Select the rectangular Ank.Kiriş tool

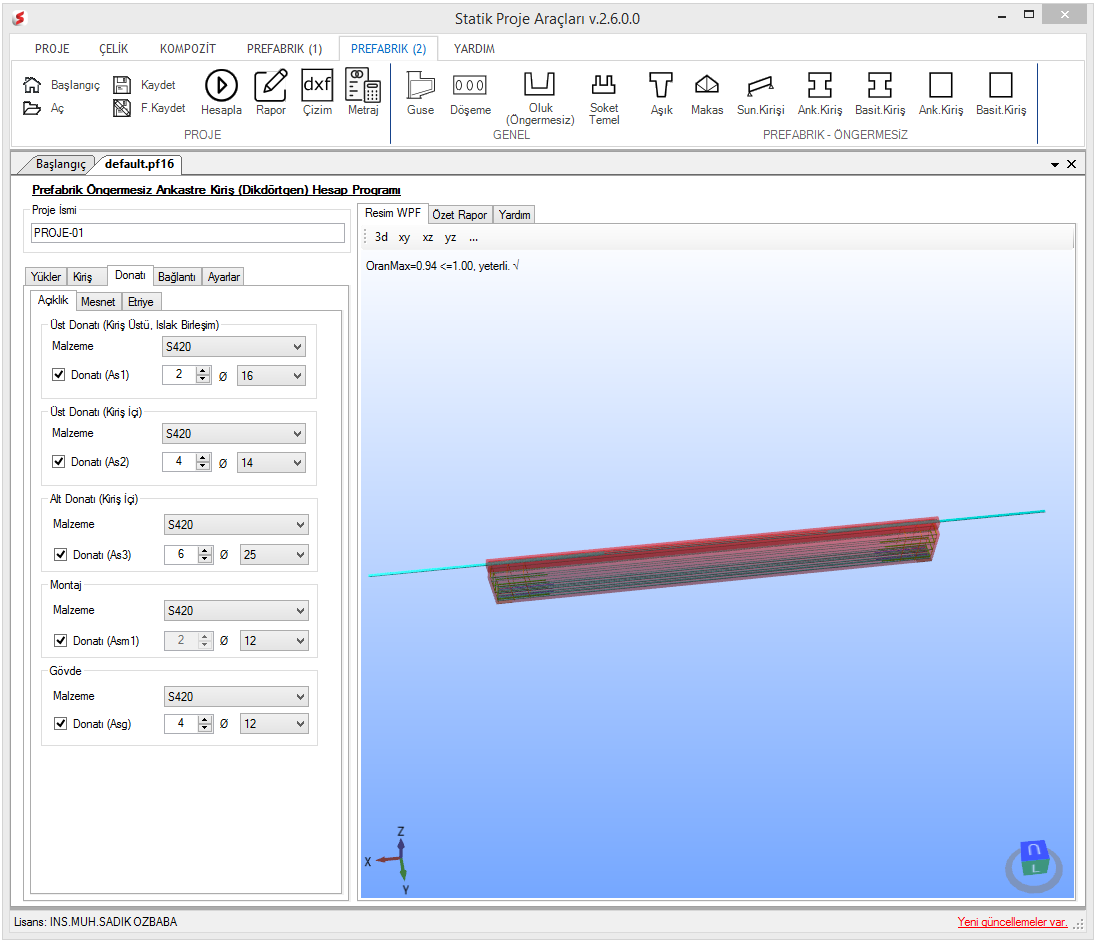(x=940, y=93)
